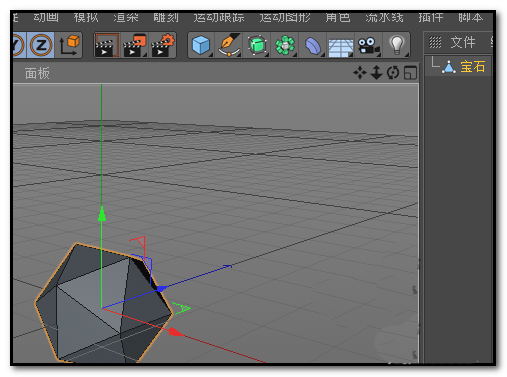Click the viewport zoom camera icon
507x377 pixels.
pyautogui.click(x=376, y=72)
